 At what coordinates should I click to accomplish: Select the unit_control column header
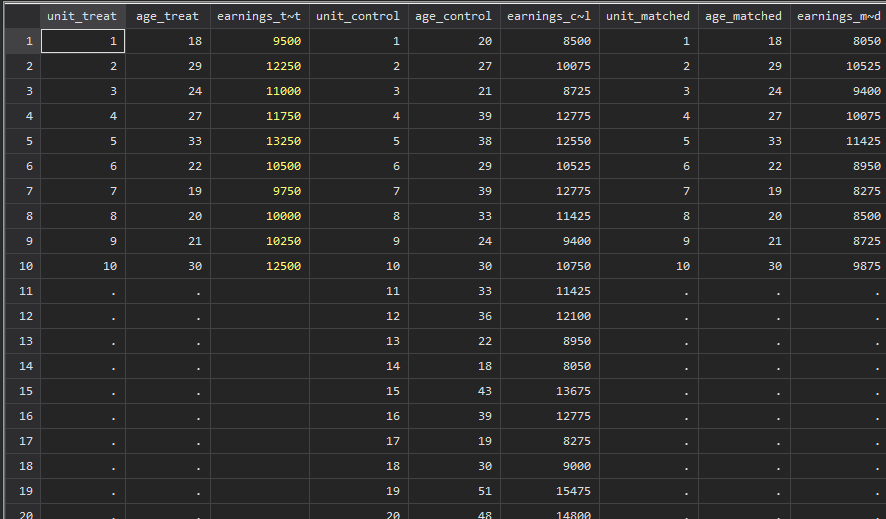[358, 16]
